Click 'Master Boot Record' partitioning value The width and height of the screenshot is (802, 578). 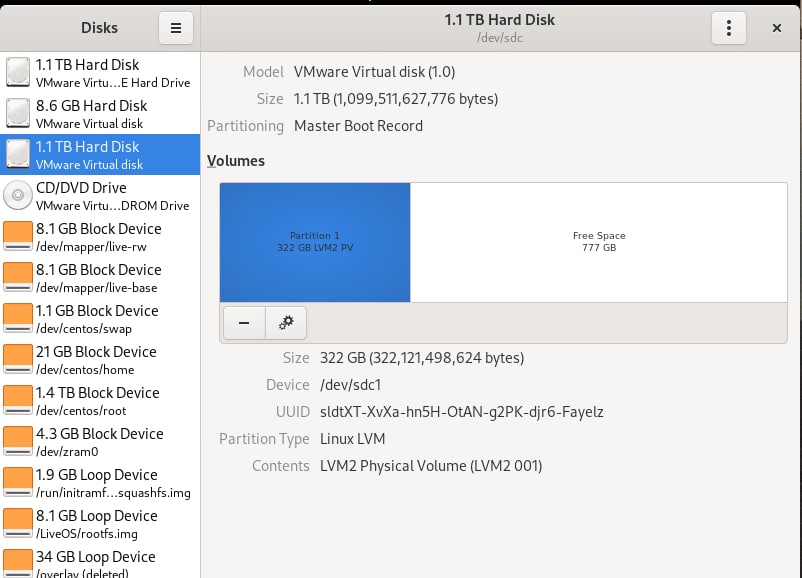[359, 126]
